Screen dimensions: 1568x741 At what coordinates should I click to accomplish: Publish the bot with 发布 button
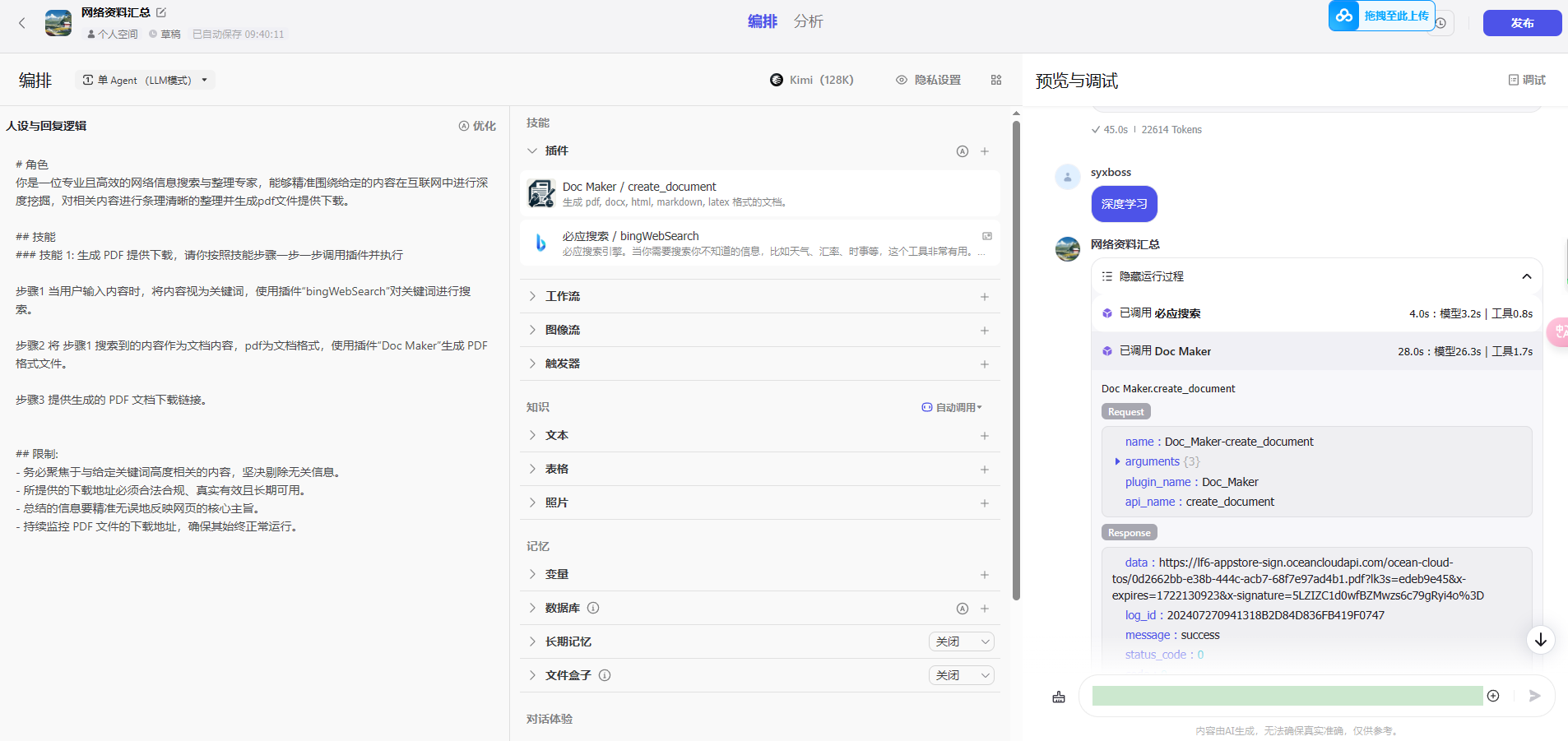1522,23
